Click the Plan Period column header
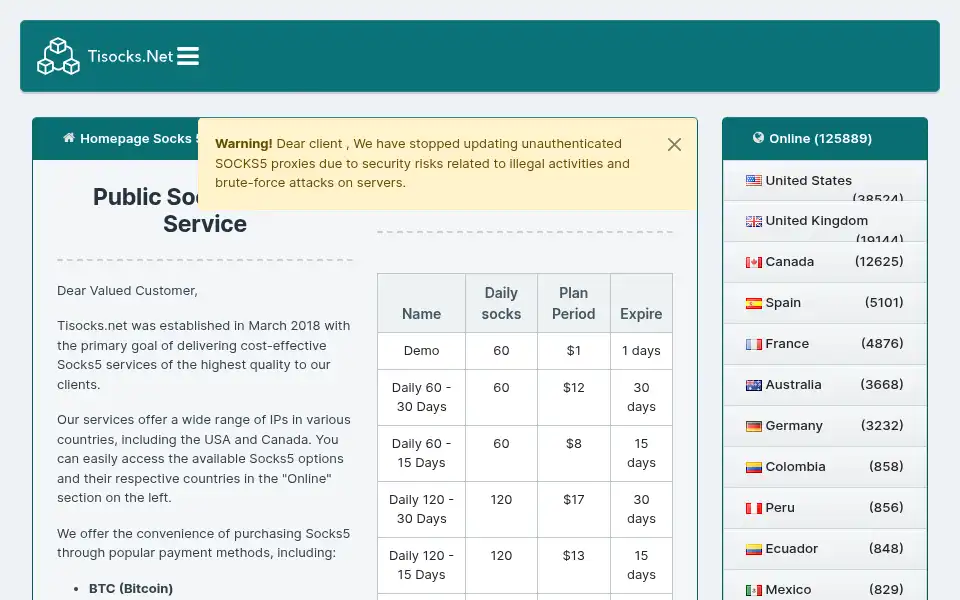 click(573, 303)
